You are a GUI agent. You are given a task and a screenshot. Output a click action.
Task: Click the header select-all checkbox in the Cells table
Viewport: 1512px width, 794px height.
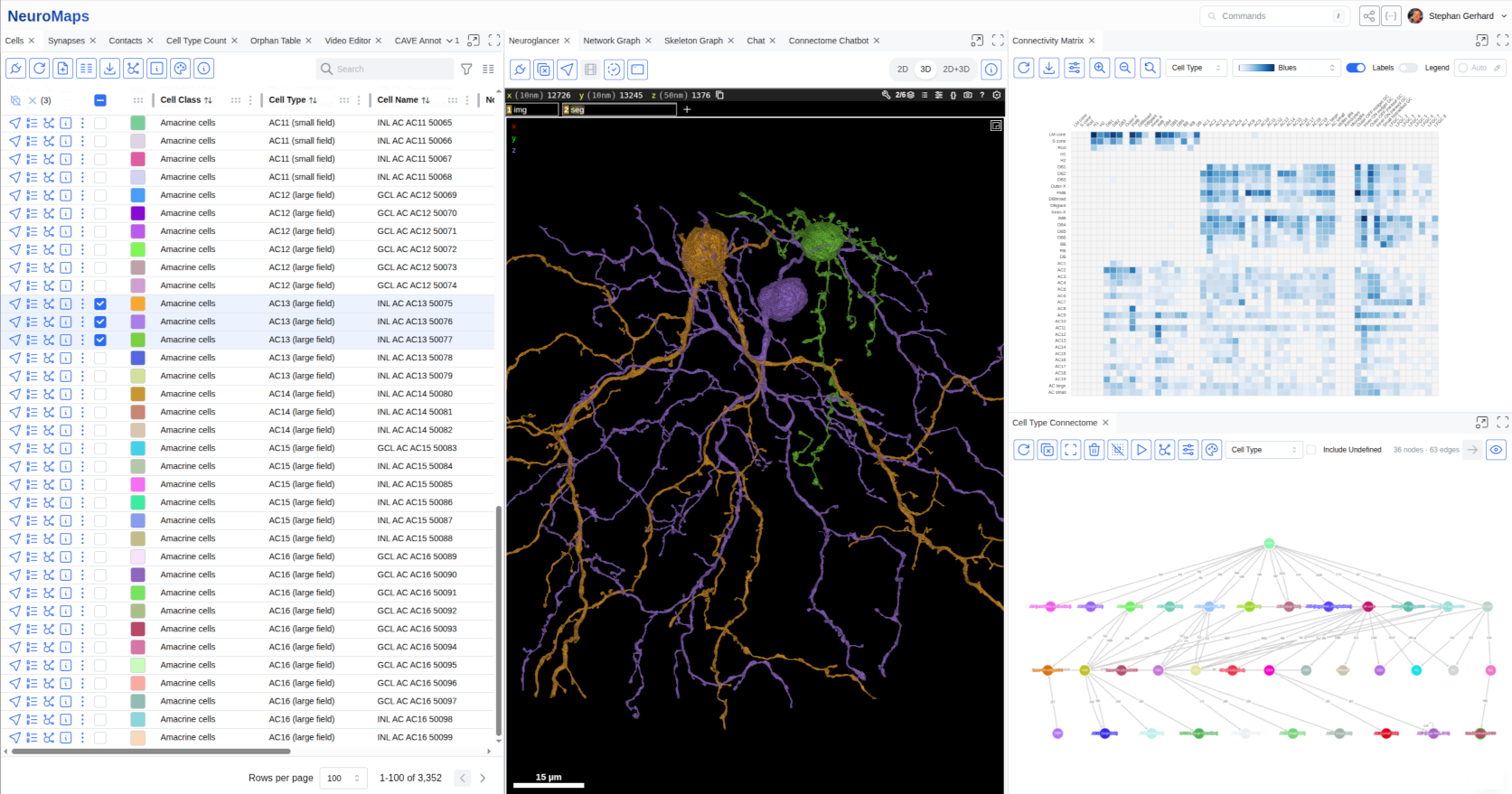[100, 100]
